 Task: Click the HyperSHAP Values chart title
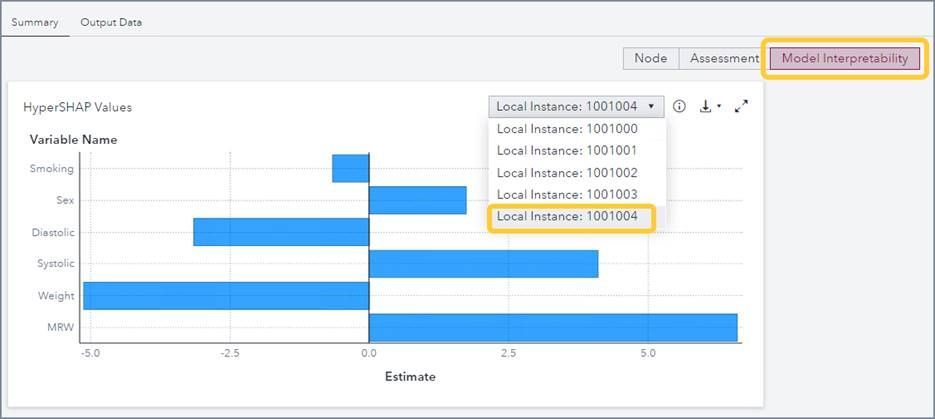(77, 107)
